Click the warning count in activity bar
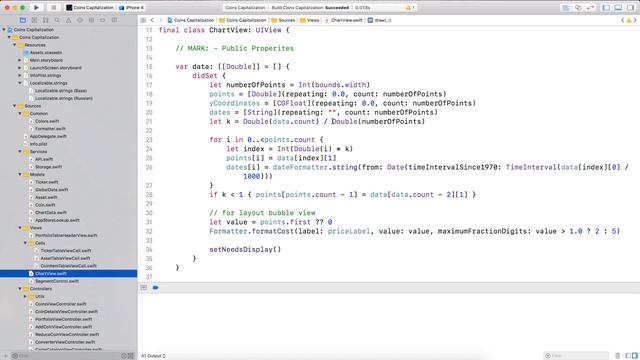 coord(410,7)
